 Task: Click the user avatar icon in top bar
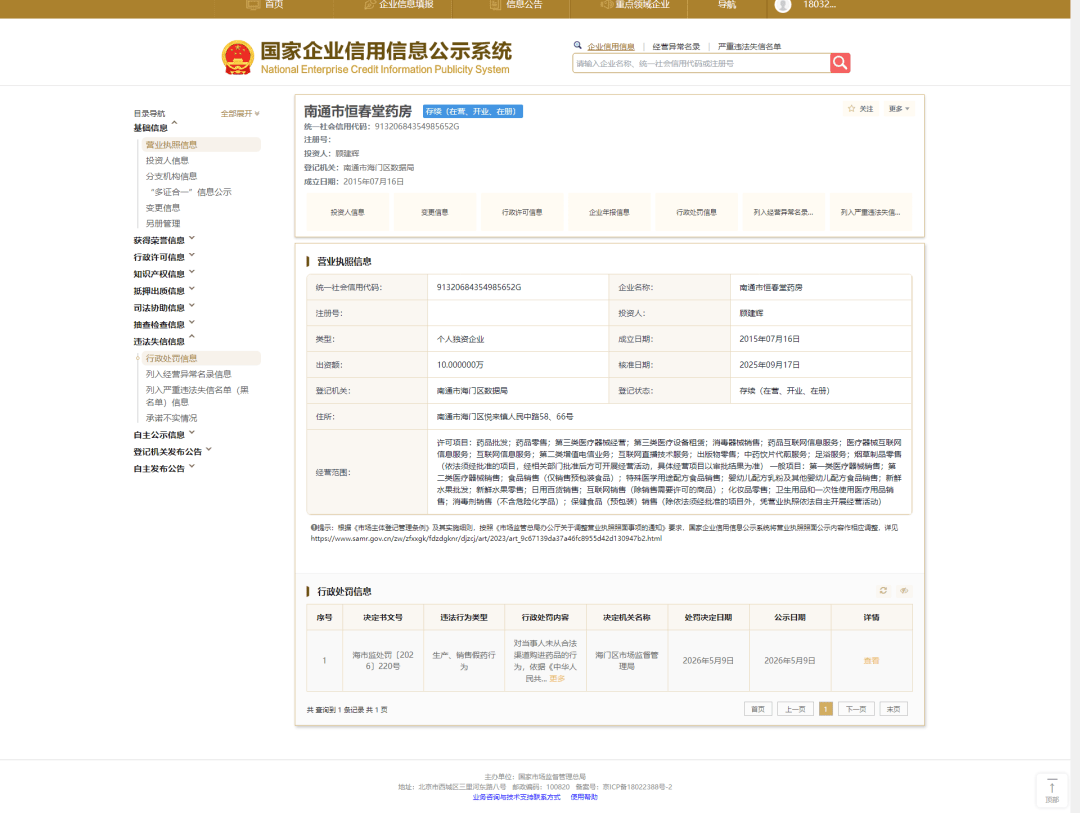[x=782, y=6]
